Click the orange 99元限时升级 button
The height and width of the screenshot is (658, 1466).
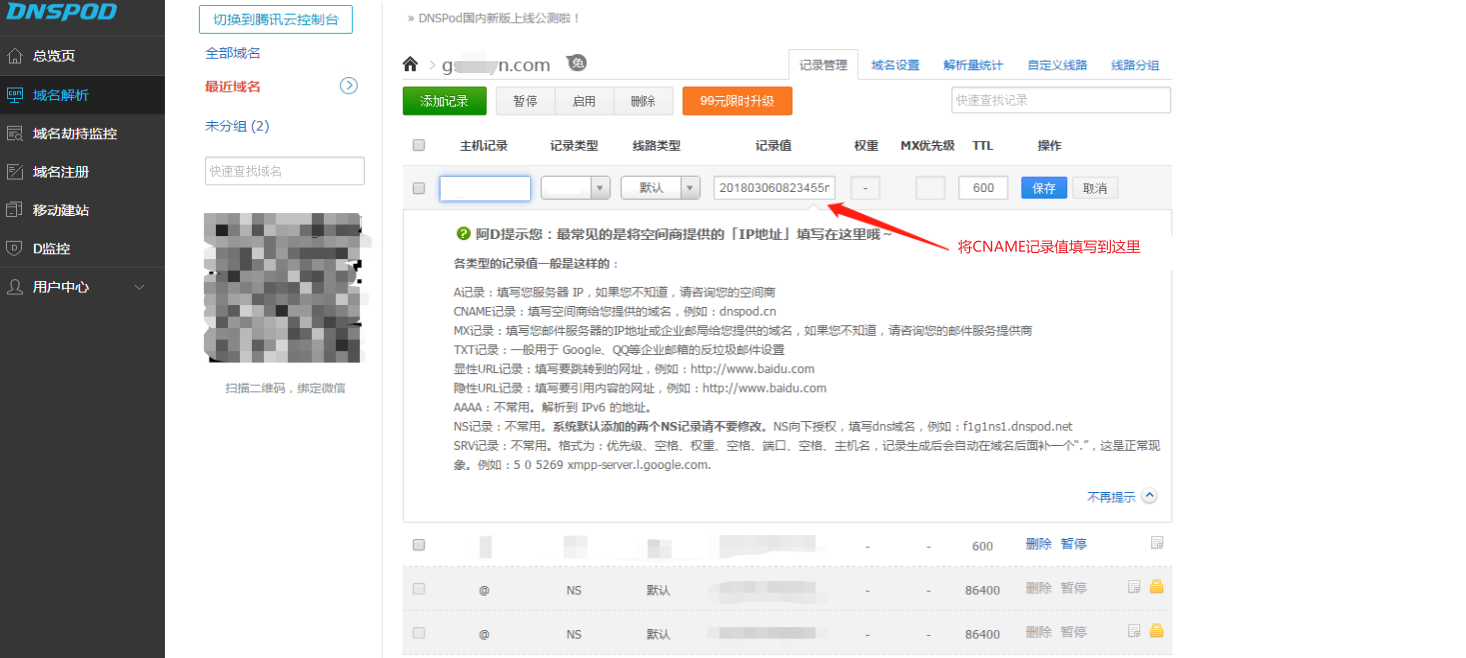tap(737, 101)
